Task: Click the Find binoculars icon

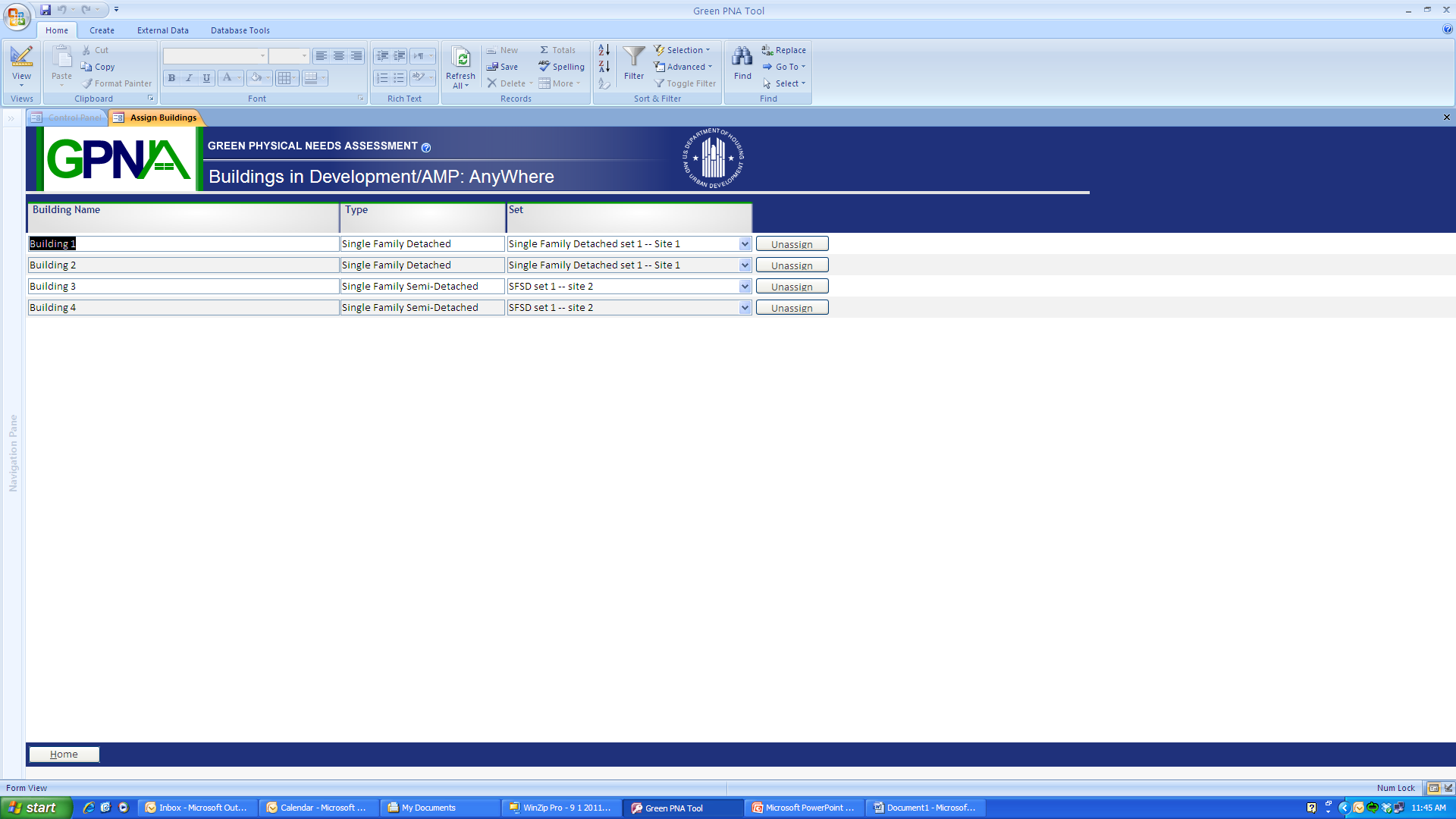Action: point(742,57)
